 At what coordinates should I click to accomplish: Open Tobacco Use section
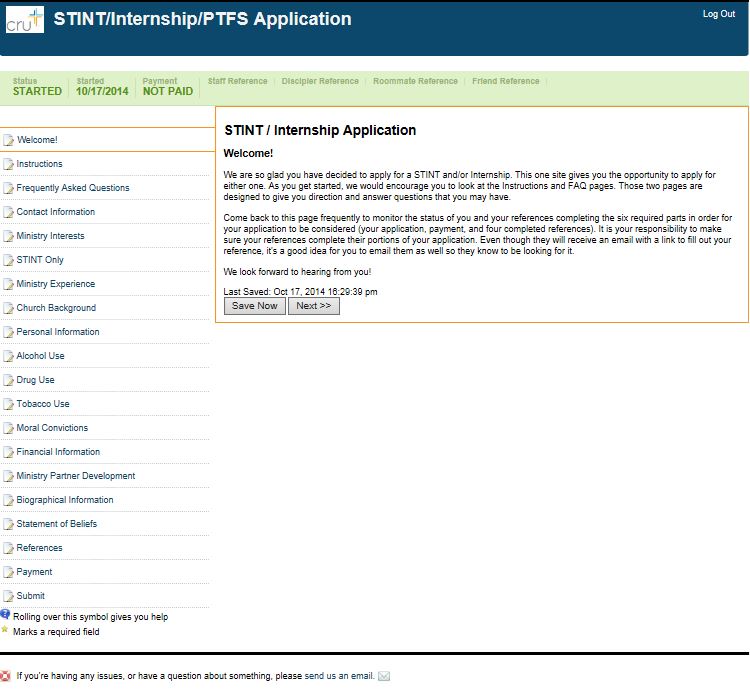43,404
